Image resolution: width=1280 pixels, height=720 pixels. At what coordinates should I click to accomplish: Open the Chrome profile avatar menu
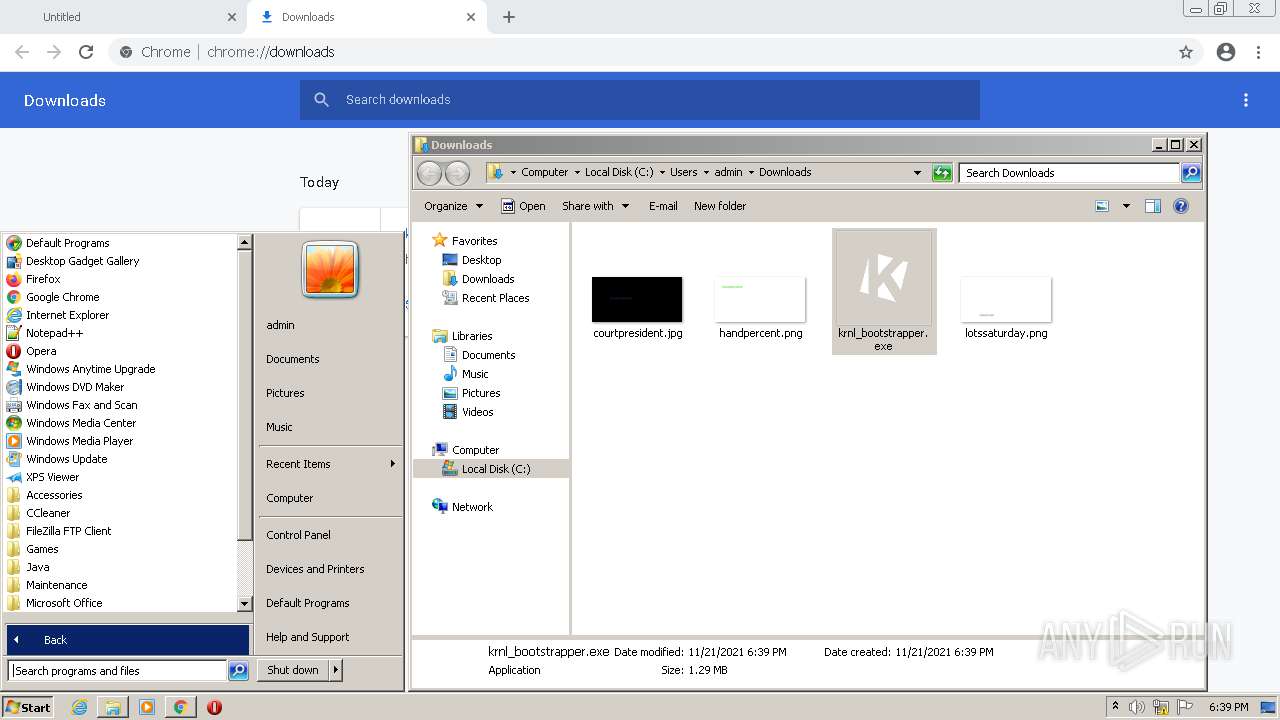pos(1226,52)
